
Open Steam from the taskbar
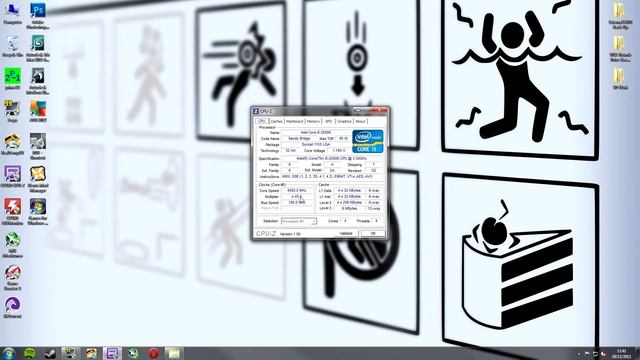(50, 353)
